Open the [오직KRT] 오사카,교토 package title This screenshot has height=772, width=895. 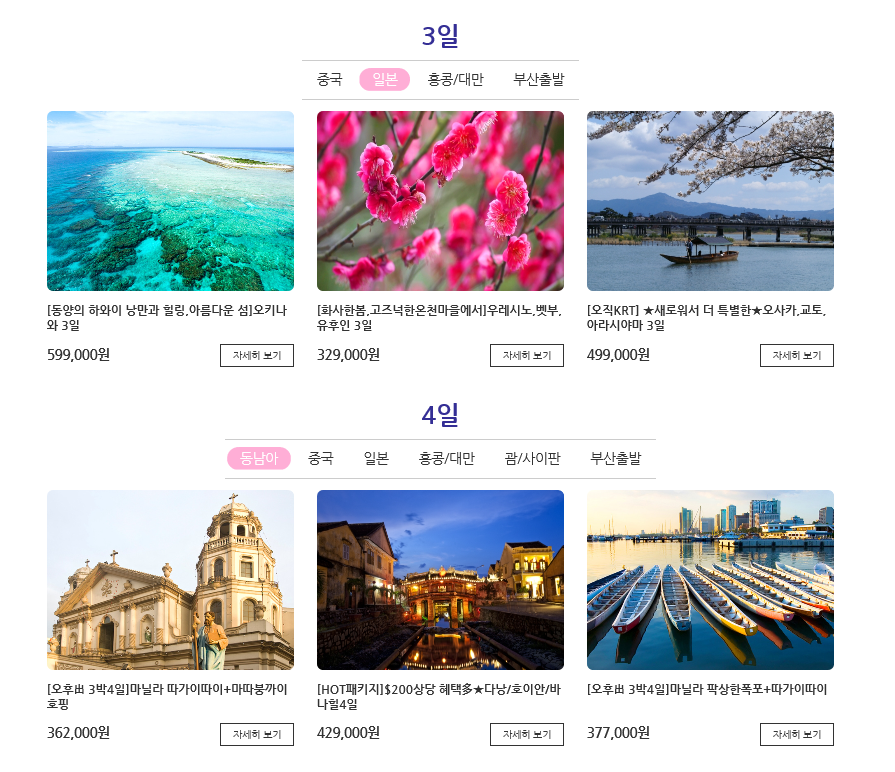click(x=707, y=318)
